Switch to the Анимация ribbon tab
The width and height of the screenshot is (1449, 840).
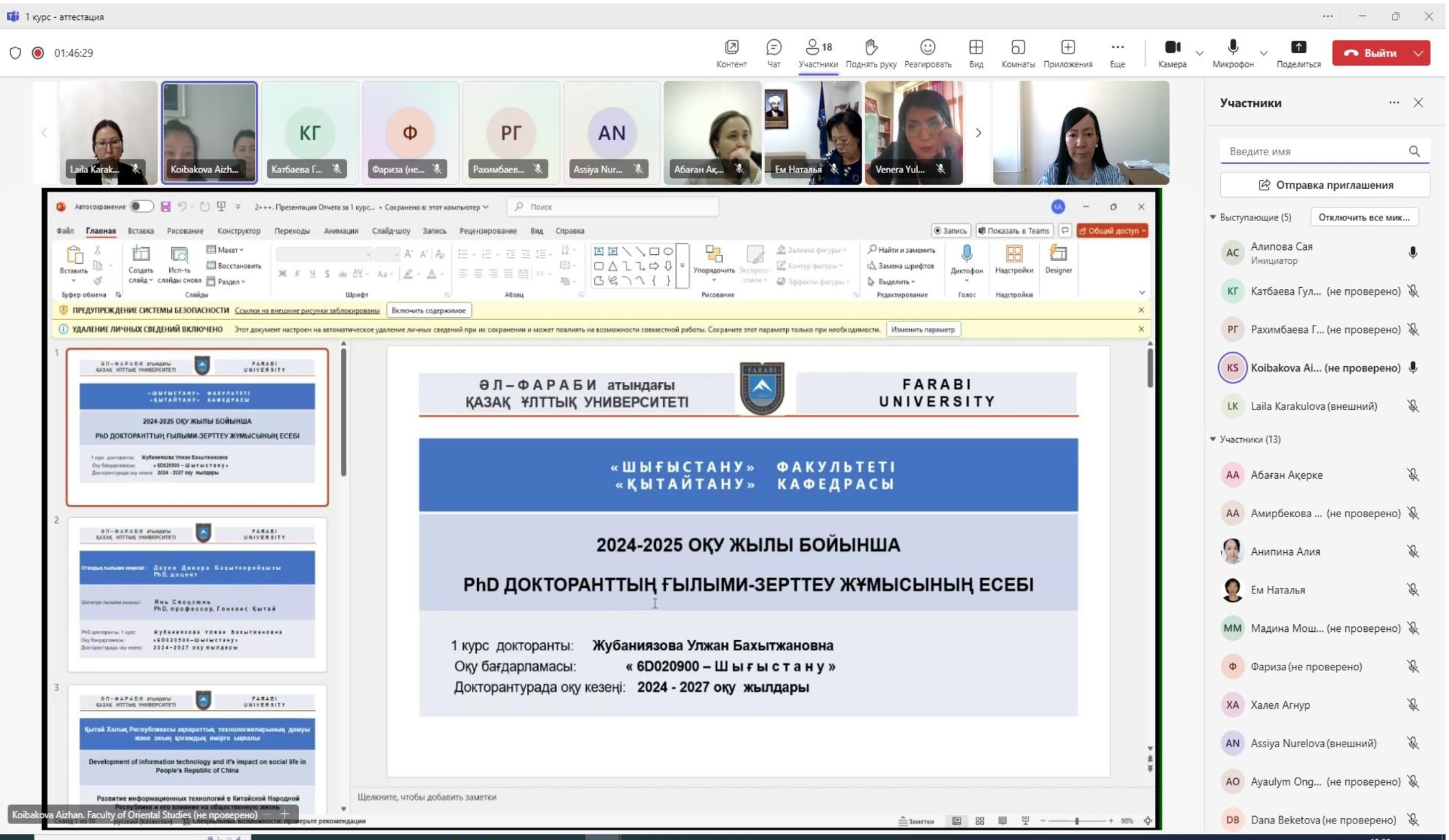coord(341,231)
